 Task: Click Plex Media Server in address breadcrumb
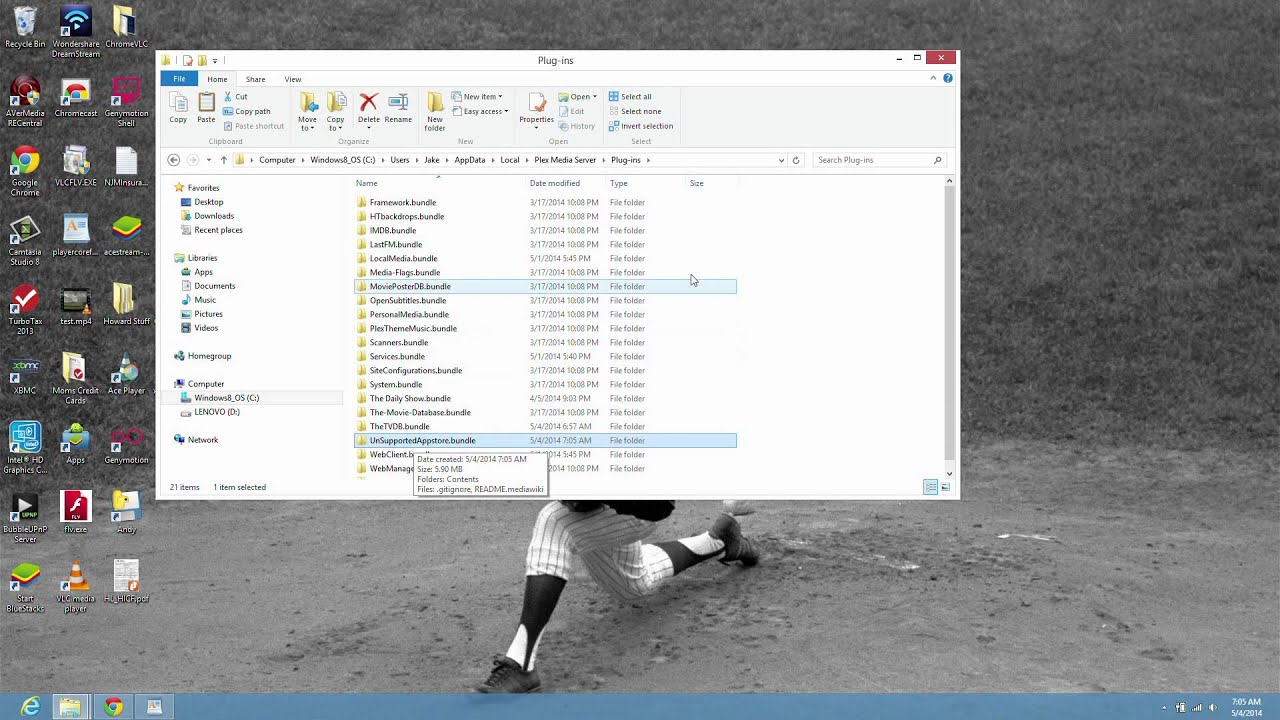(565, 160)
